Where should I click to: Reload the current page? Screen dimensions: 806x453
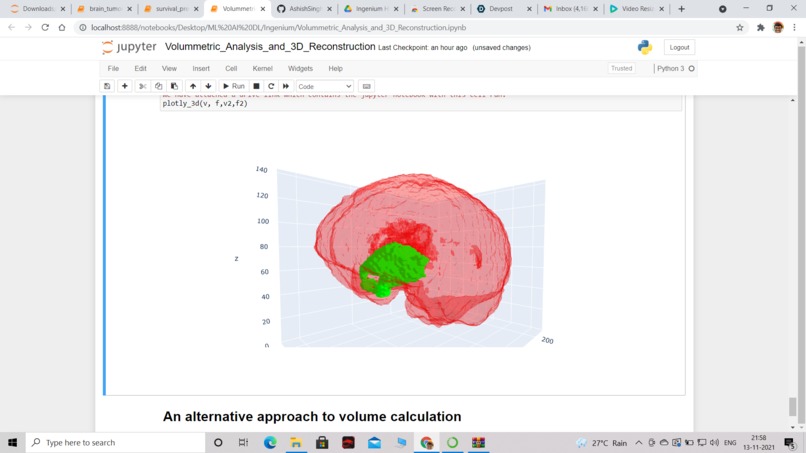(x=45, y=27)
